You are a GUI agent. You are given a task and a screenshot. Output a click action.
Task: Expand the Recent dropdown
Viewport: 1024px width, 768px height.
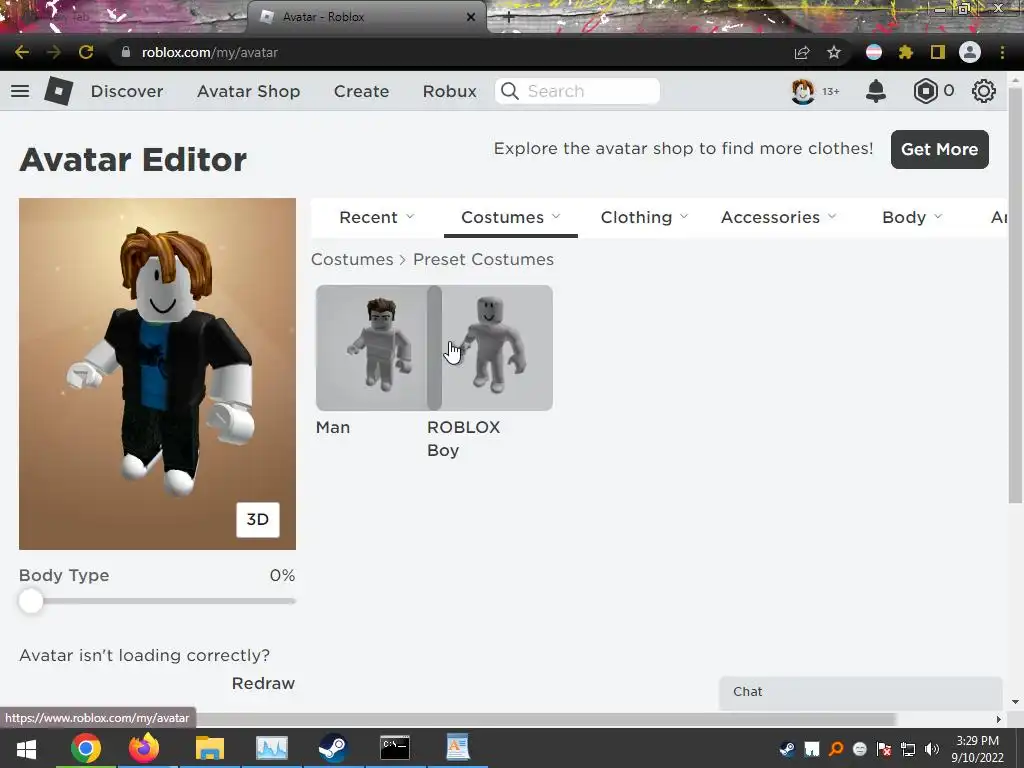pos(377,217)
